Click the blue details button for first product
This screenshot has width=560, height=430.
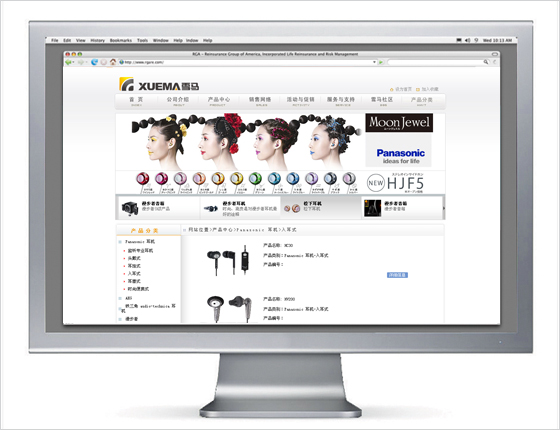(x=398, y=275)
